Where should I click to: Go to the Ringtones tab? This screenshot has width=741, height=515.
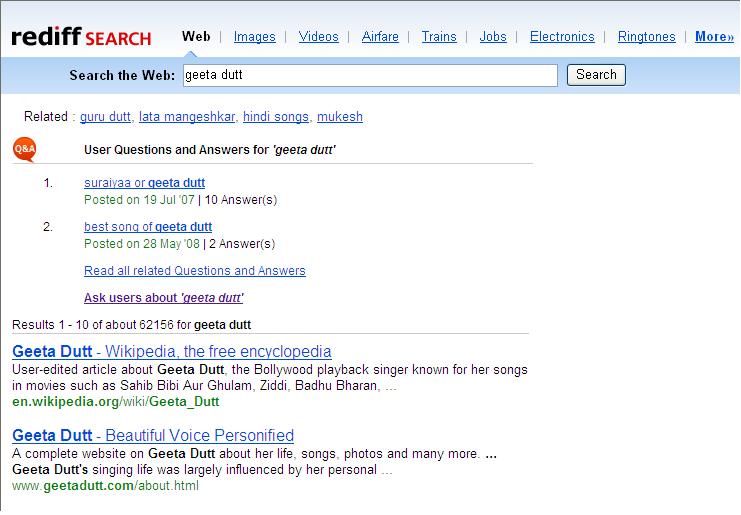(x=646, y=36)
